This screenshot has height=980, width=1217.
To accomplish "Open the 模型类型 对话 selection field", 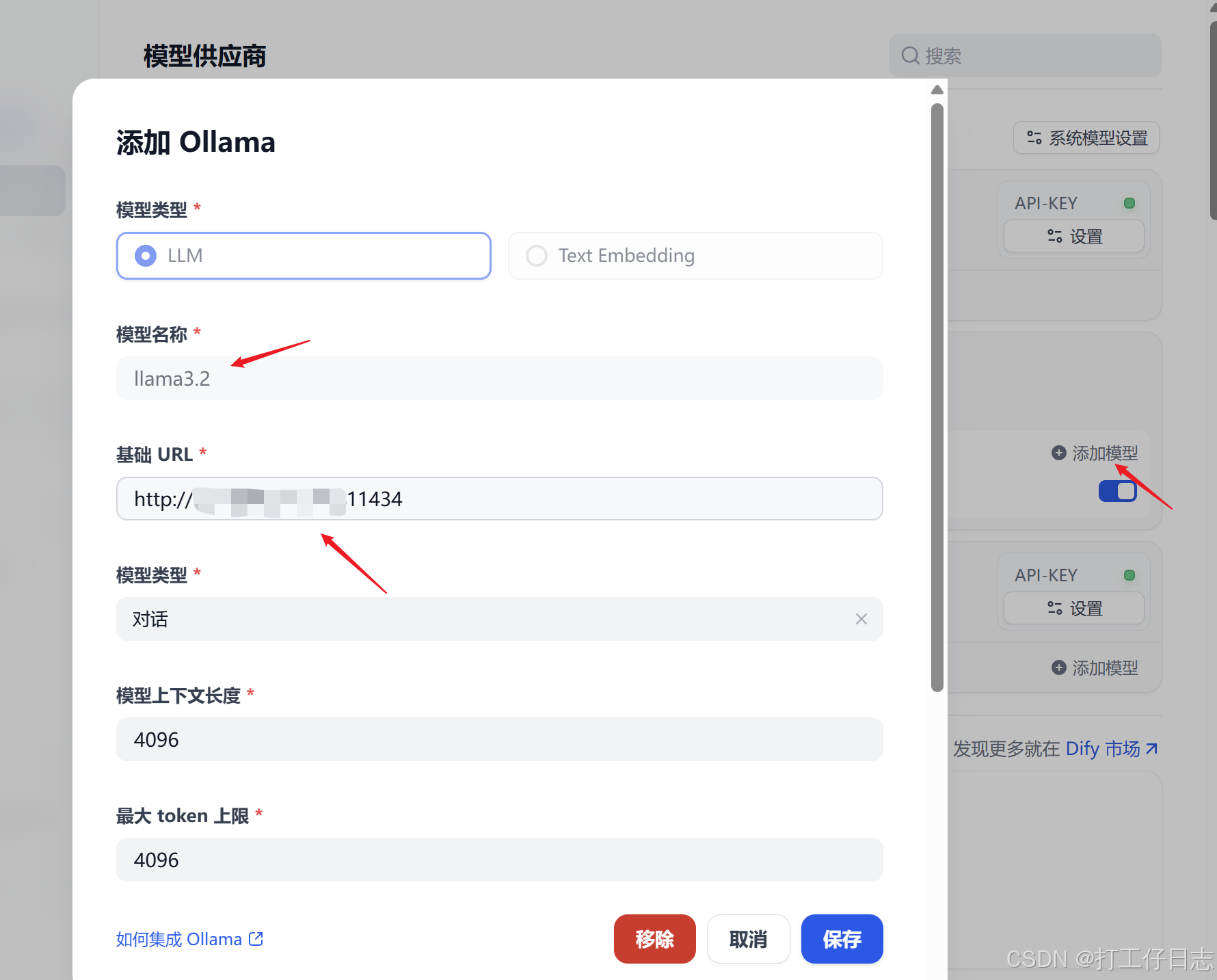I will point(479,619).
